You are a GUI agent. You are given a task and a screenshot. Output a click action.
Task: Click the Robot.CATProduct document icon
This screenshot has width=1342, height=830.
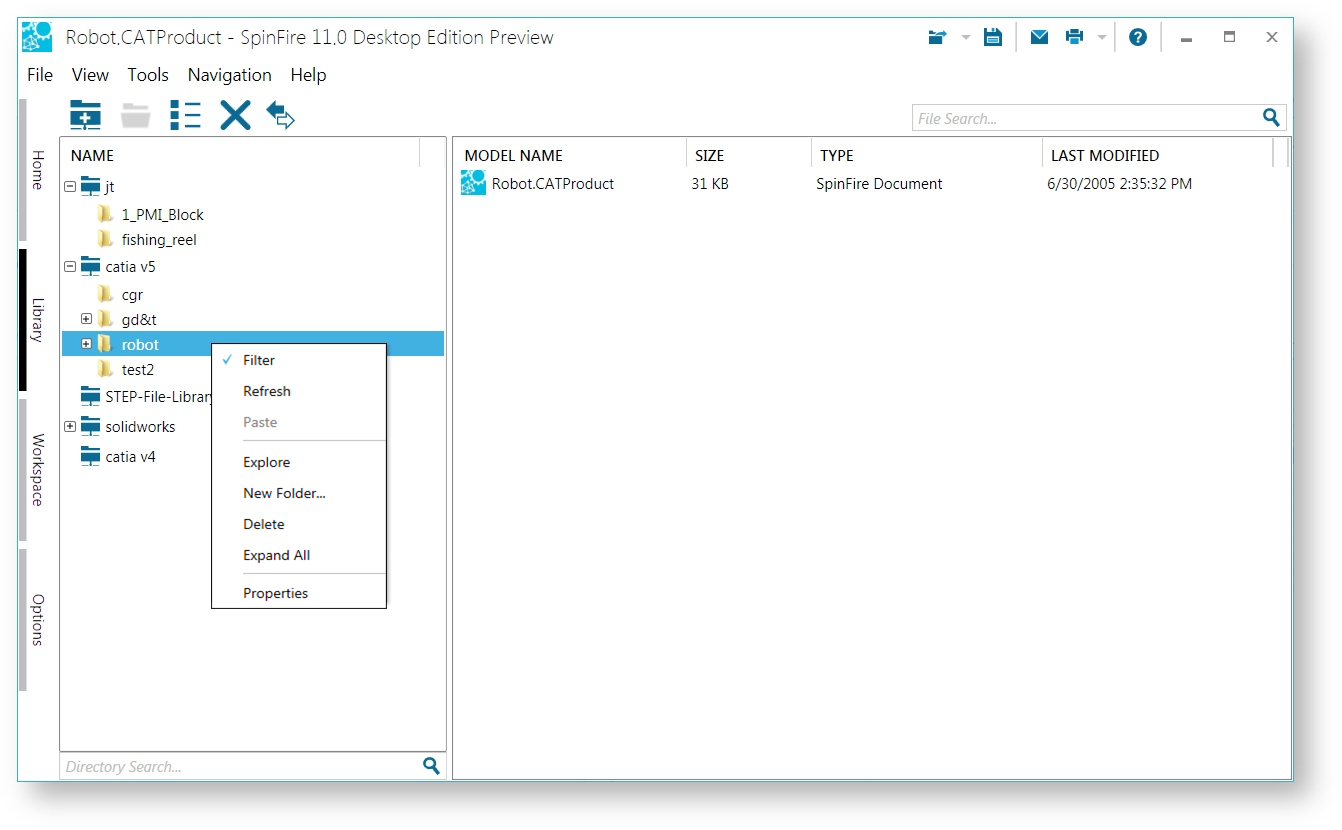[473, 183]
